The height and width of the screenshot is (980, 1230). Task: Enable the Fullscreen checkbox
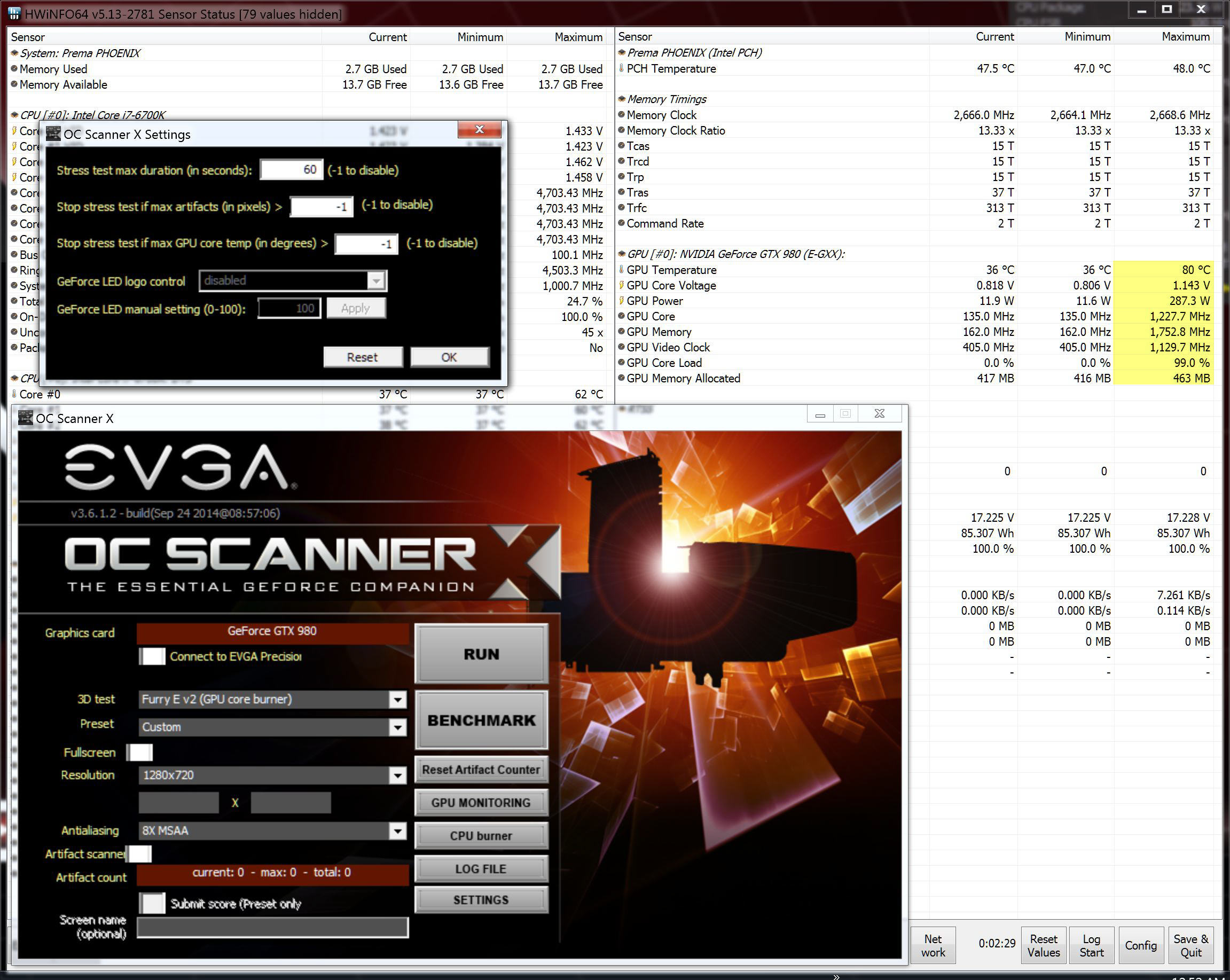140,752
